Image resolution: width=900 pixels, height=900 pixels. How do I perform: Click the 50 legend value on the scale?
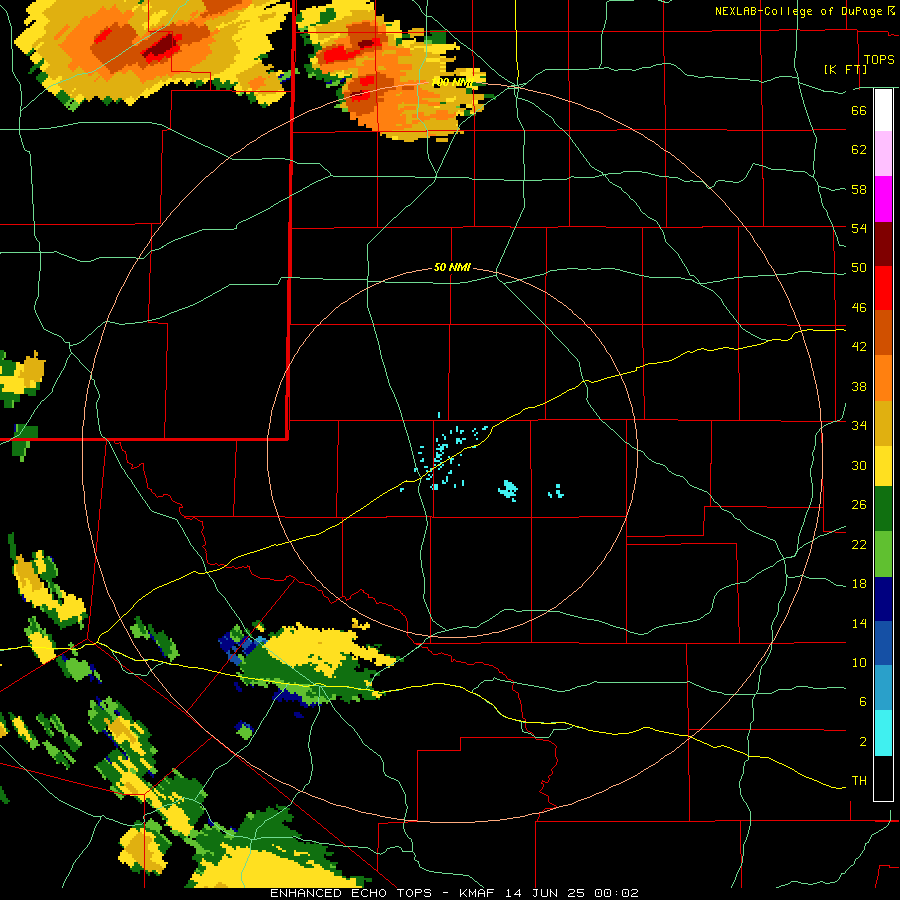(x=859, y=268)
